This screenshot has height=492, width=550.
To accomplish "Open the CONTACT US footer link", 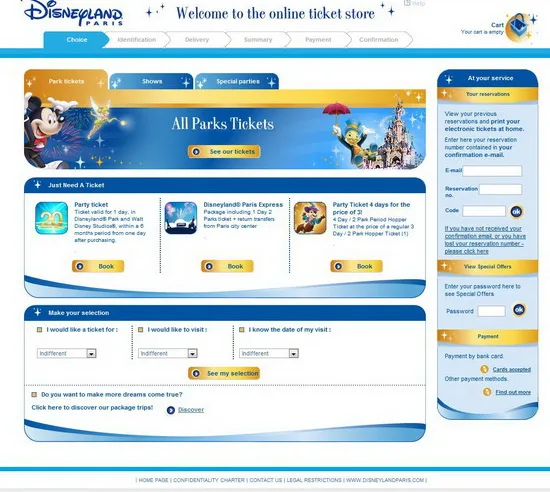I will [x=266, y=480].
